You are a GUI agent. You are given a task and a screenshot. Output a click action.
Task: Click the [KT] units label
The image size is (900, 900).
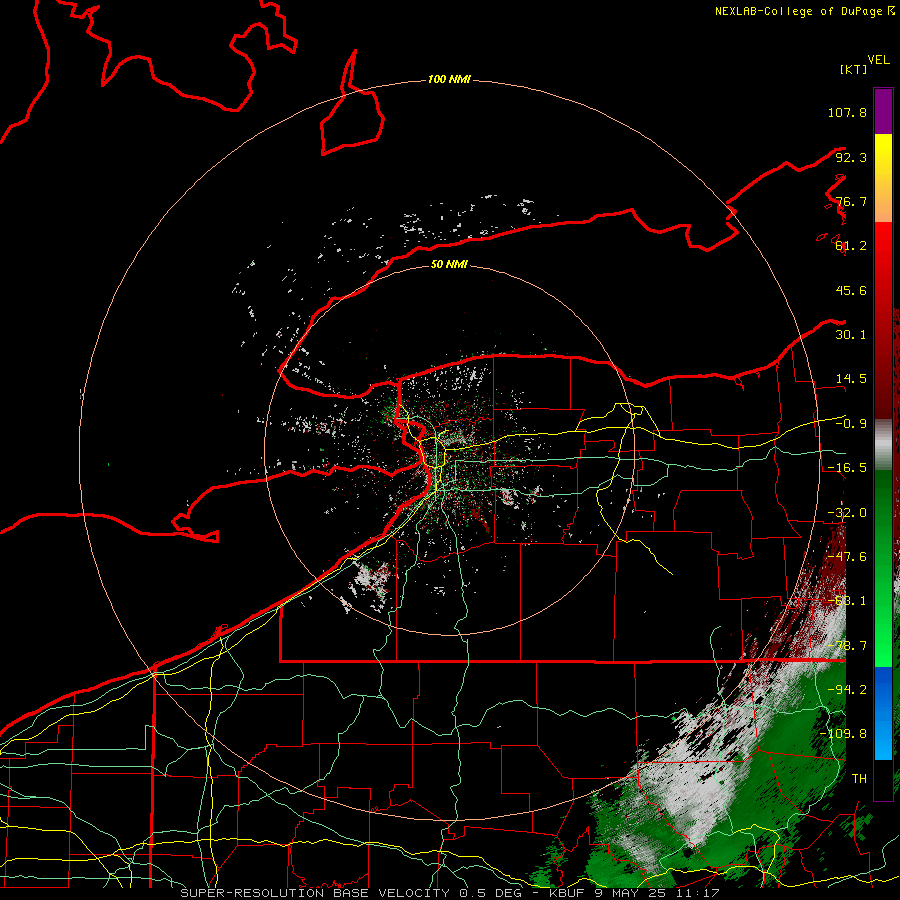click(x=854, y=69)
